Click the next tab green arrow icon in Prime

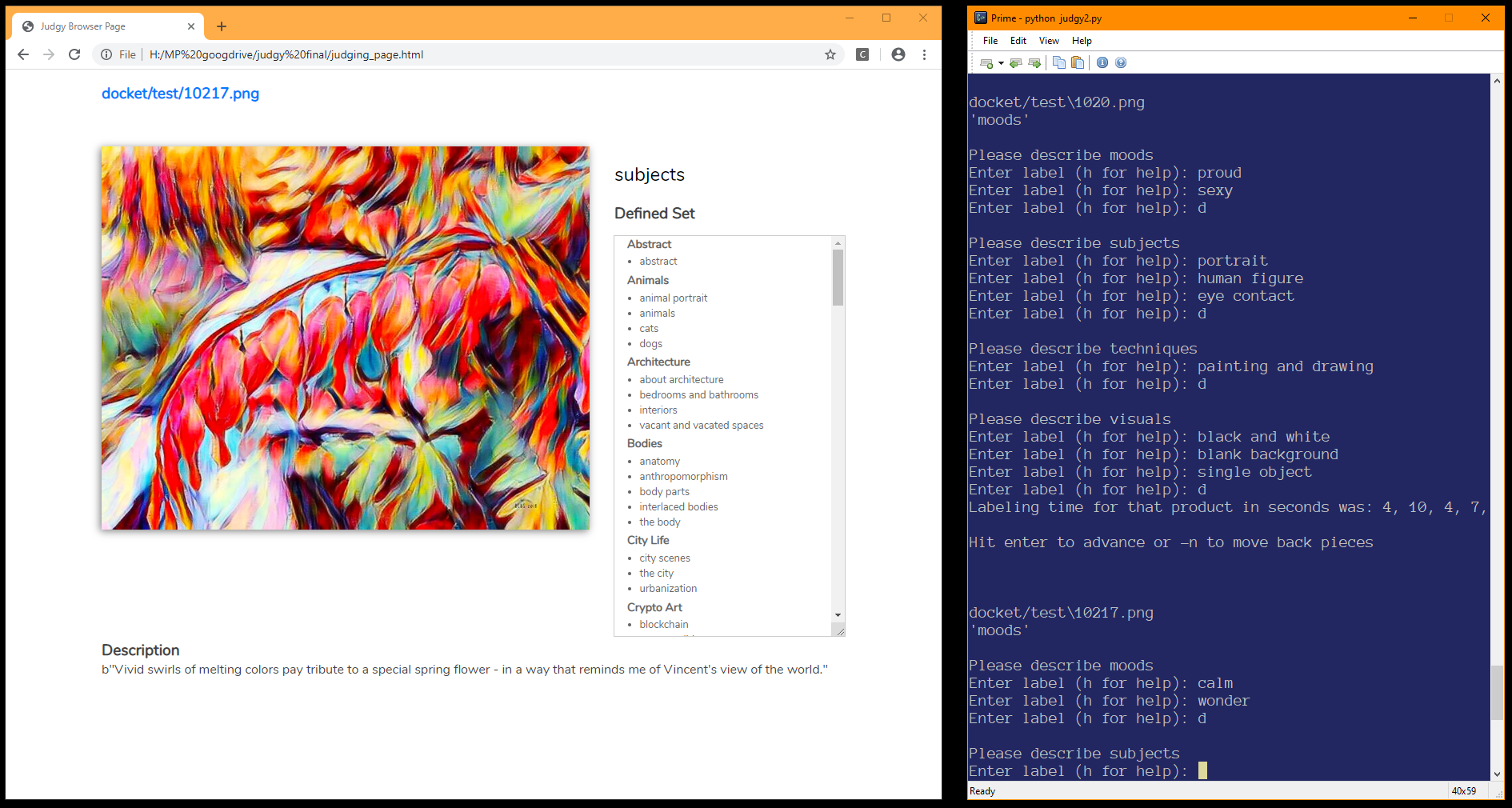click(x=1034, y=63)
